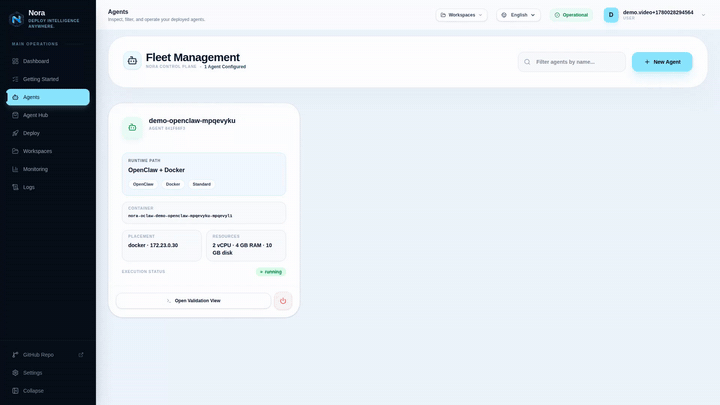
Task: Click the demo-openclaw-mpqevyku agent icon
Action: tap(132, 127)
